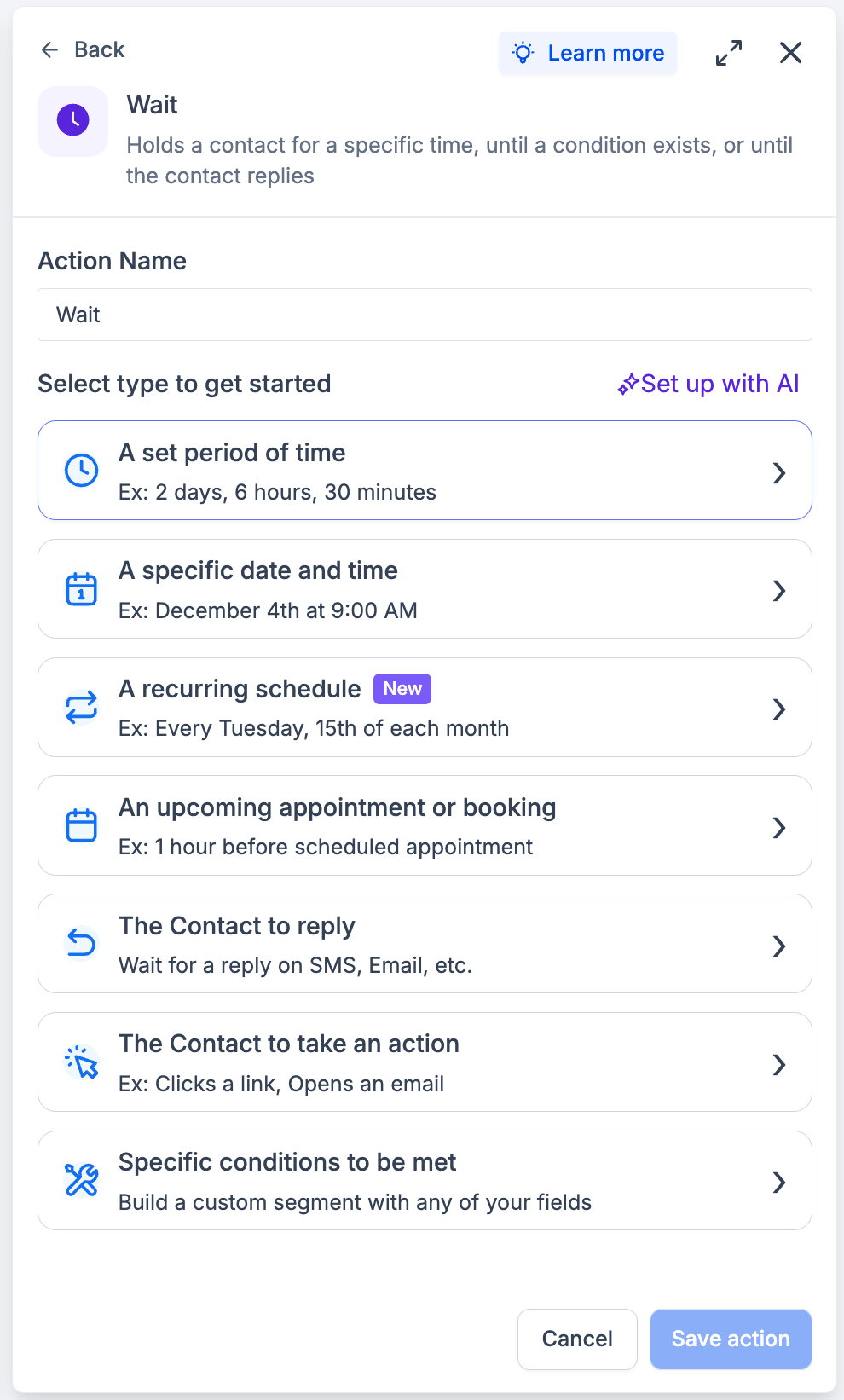
Task: Open the chevron for A set period of time
Action: 778,473
